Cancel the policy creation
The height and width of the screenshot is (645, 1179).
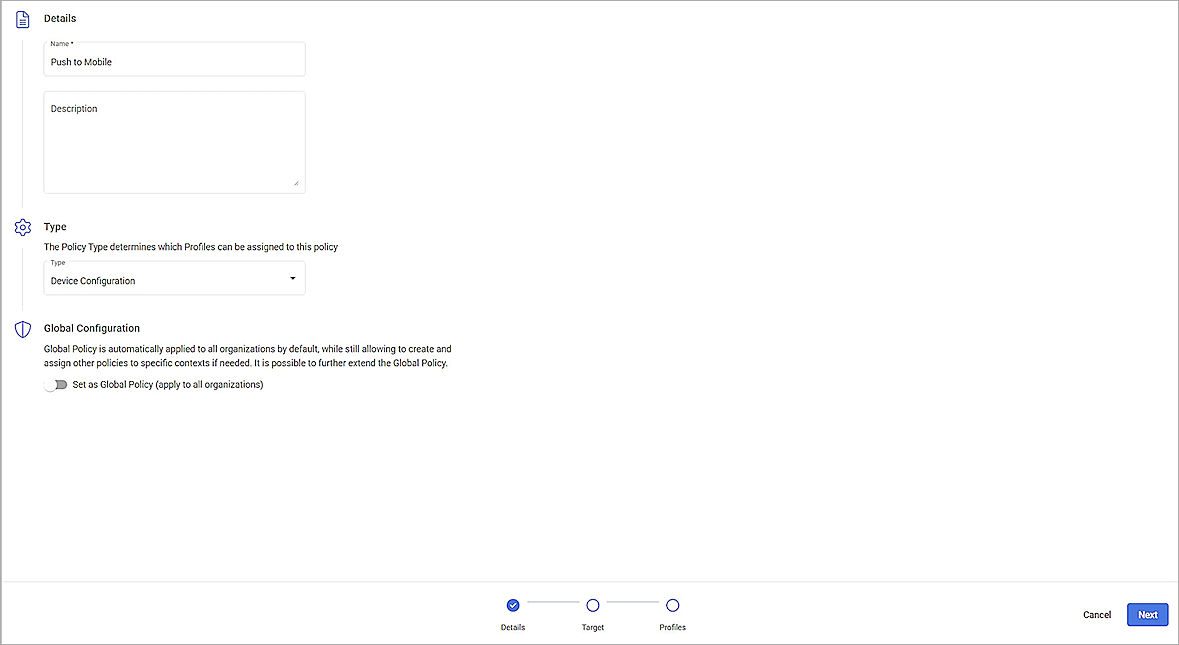coord(1097,615)
